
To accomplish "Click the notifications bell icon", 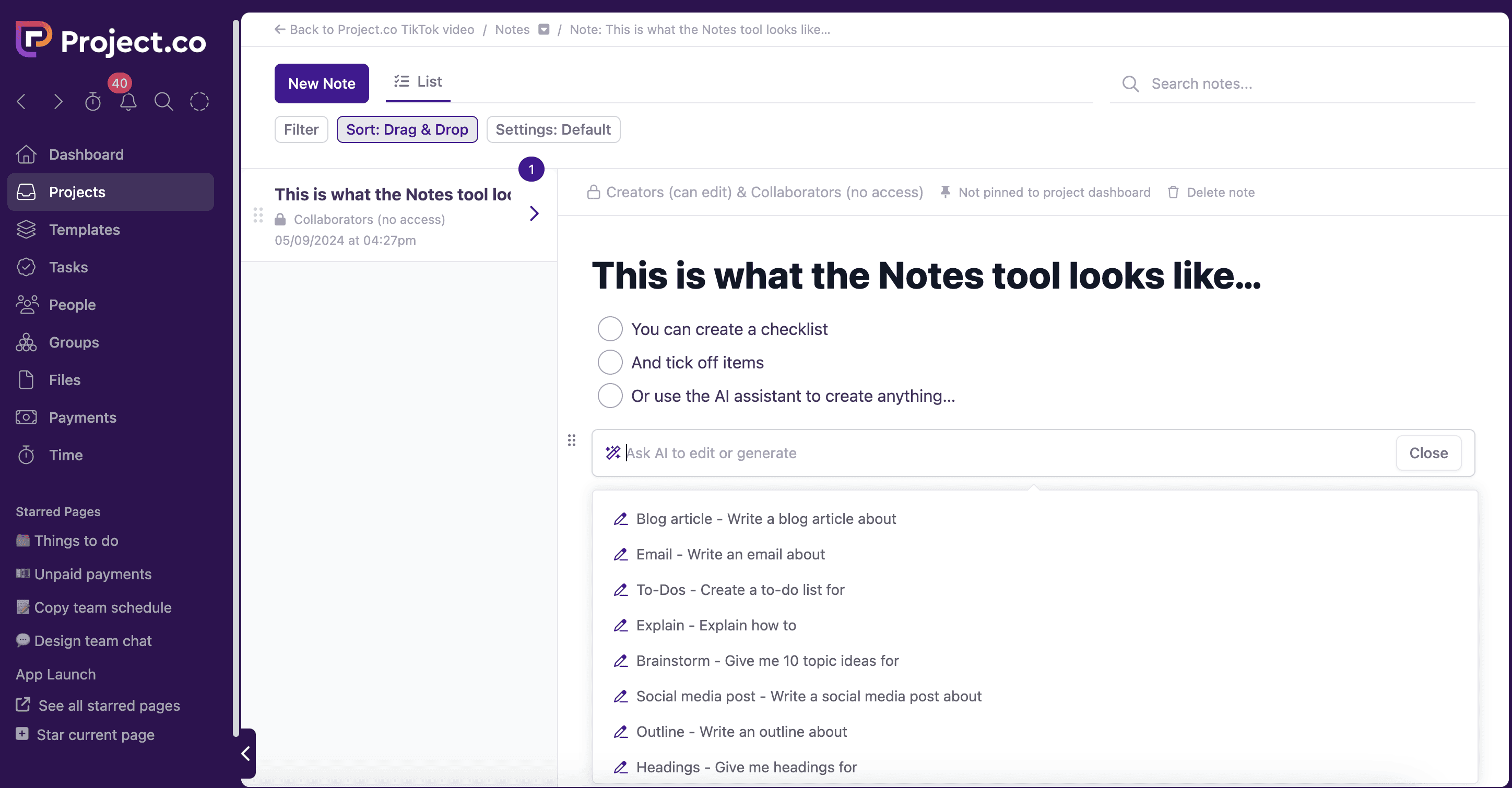I will [x=128, y=102].
